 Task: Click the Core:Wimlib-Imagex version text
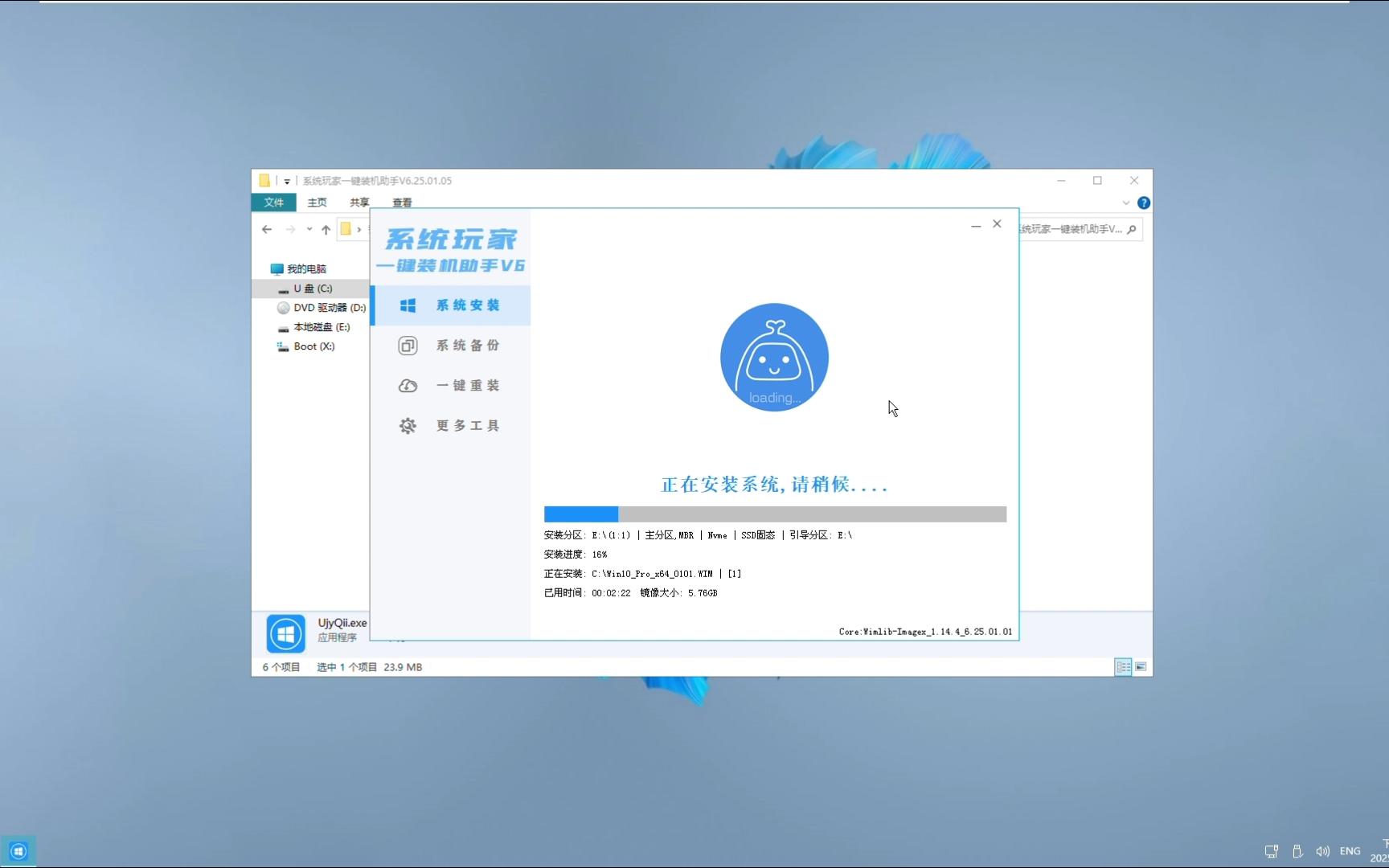925,632
